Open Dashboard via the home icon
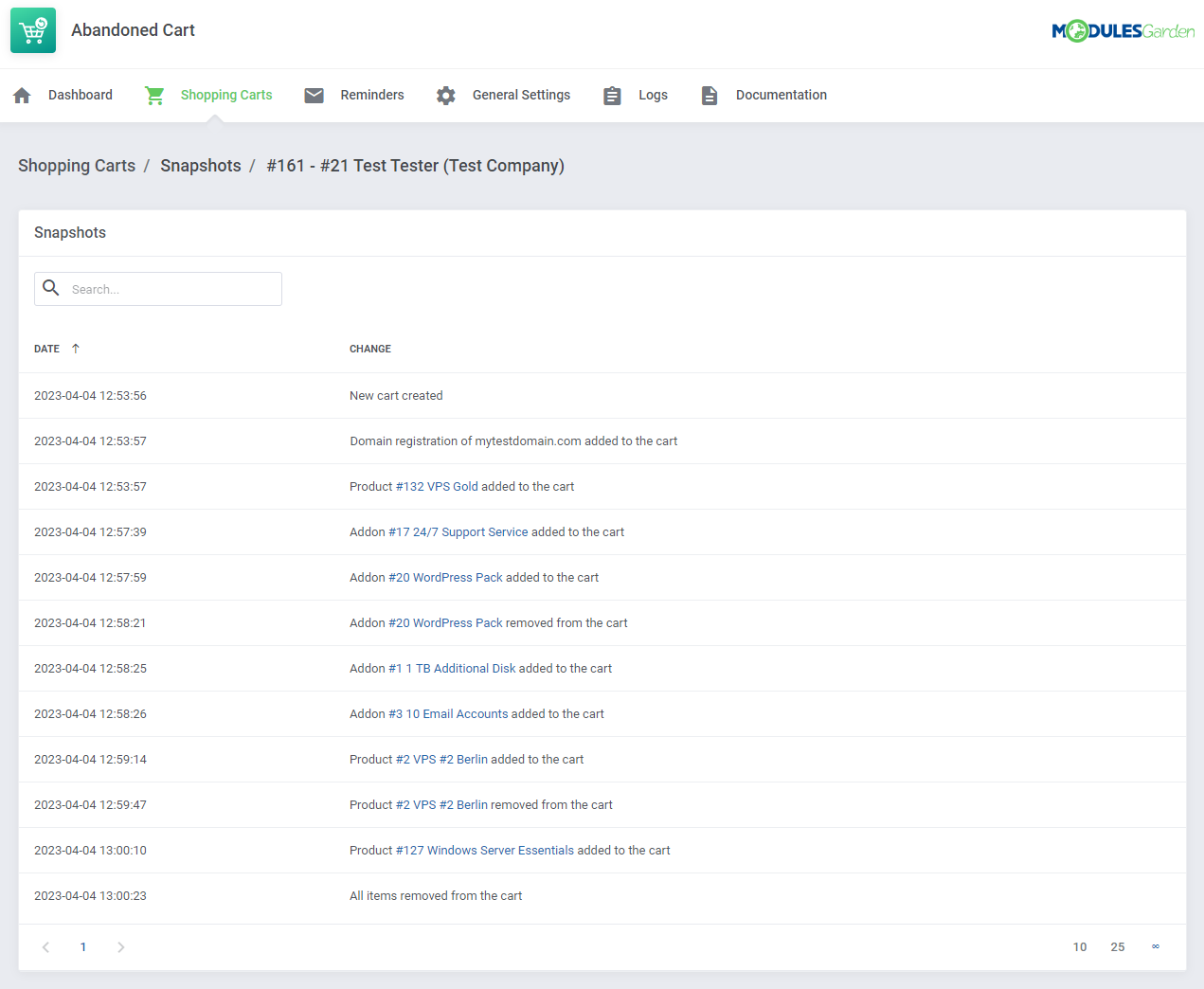The height and width of the screenshot is (989, 1204). tap(21, 95)
